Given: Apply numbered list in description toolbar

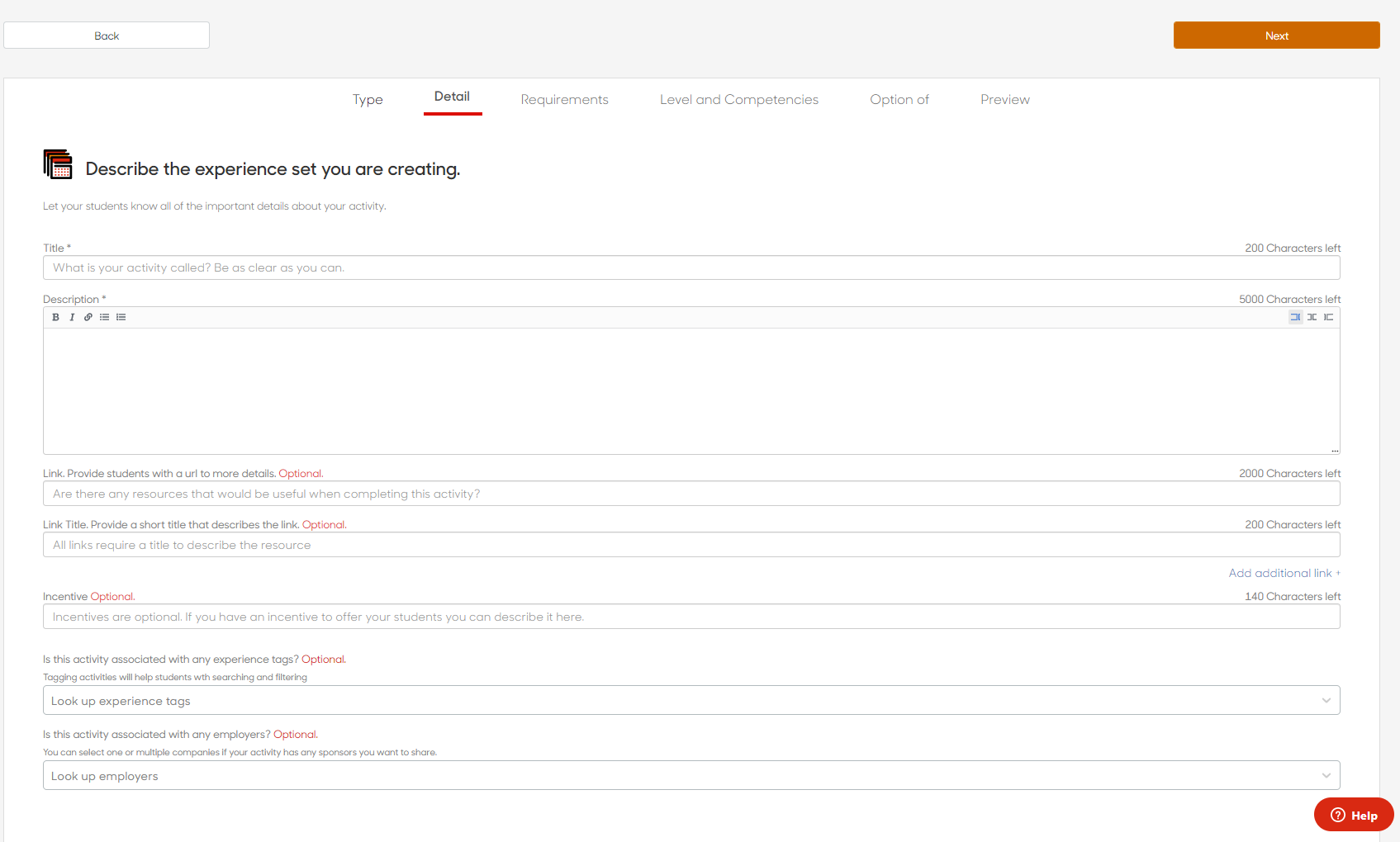Looking at the screenshot, I should click(121, 317).
